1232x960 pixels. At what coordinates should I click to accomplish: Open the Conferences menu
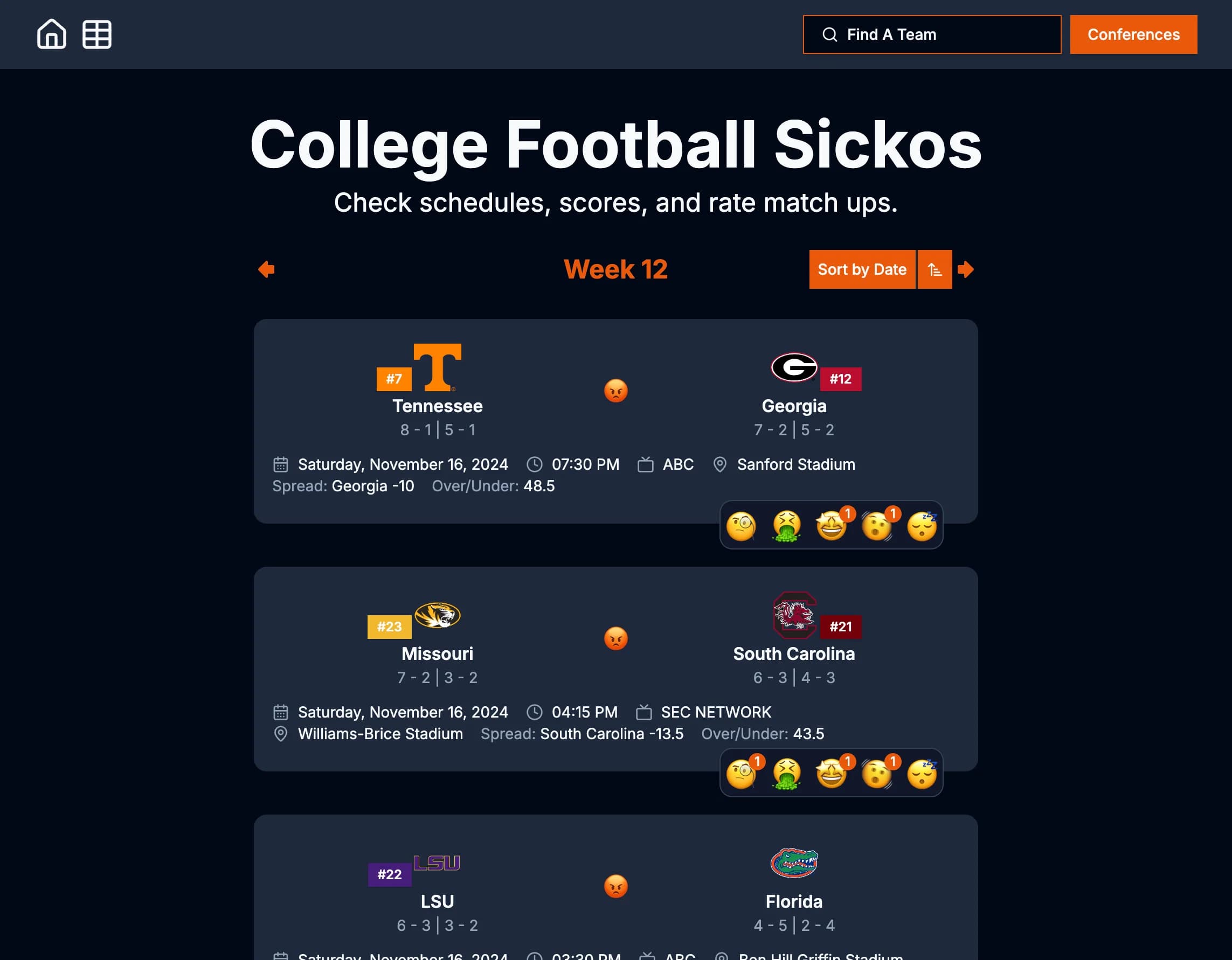(x=1133, y=34)
